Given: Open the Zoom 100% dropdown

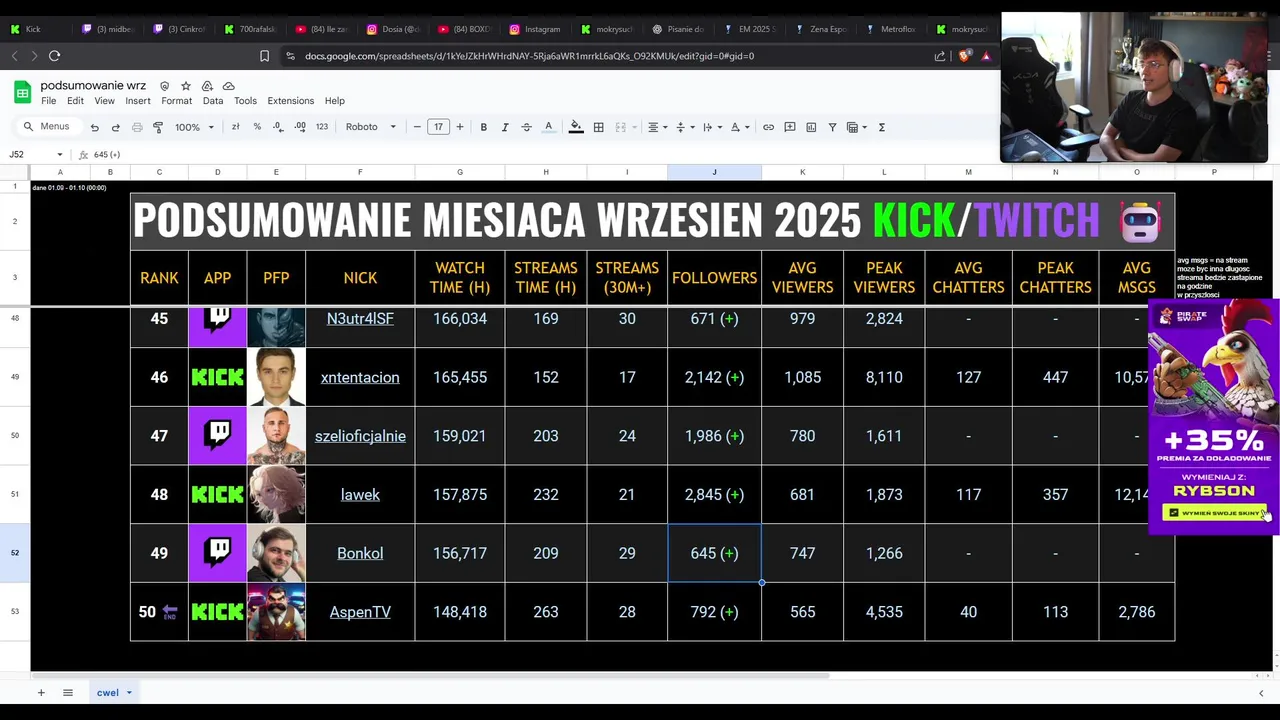Looking at the screenshot, I should tap(195, 127).
